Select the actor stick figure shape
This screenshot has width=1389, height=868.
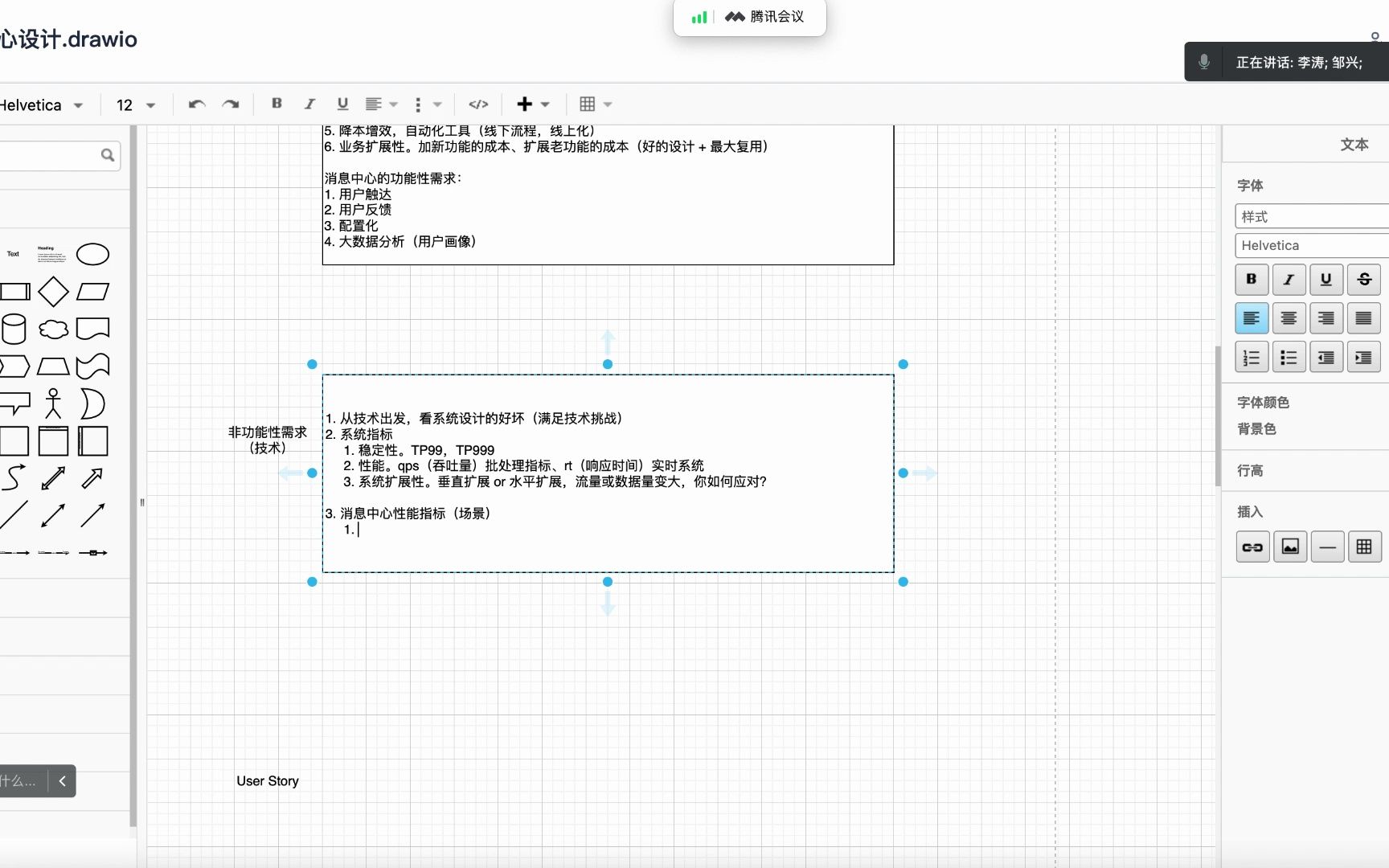click(x=53, y=403)
